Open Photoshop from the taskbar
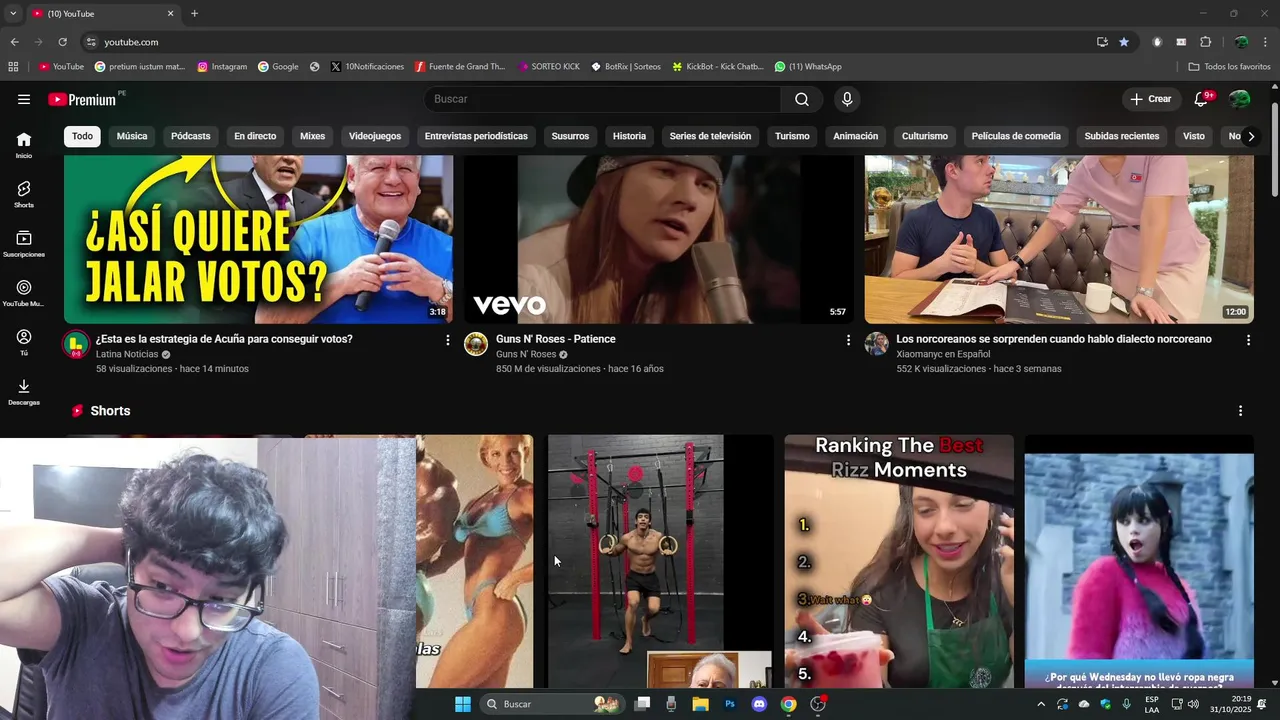 click(x=730, y=704)
